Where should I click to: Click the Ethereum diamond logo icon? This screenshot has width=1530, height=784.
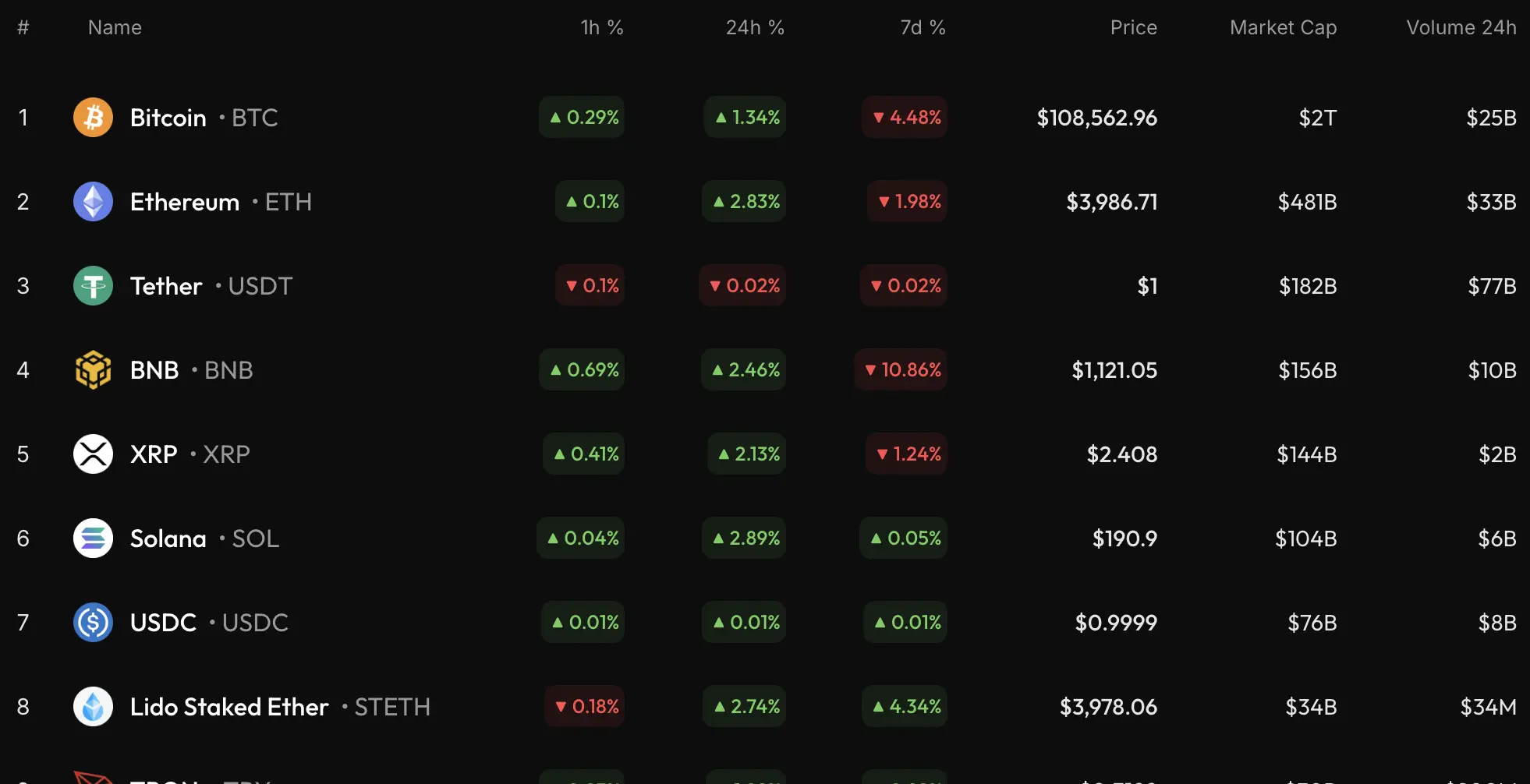(x=93, y=202)
